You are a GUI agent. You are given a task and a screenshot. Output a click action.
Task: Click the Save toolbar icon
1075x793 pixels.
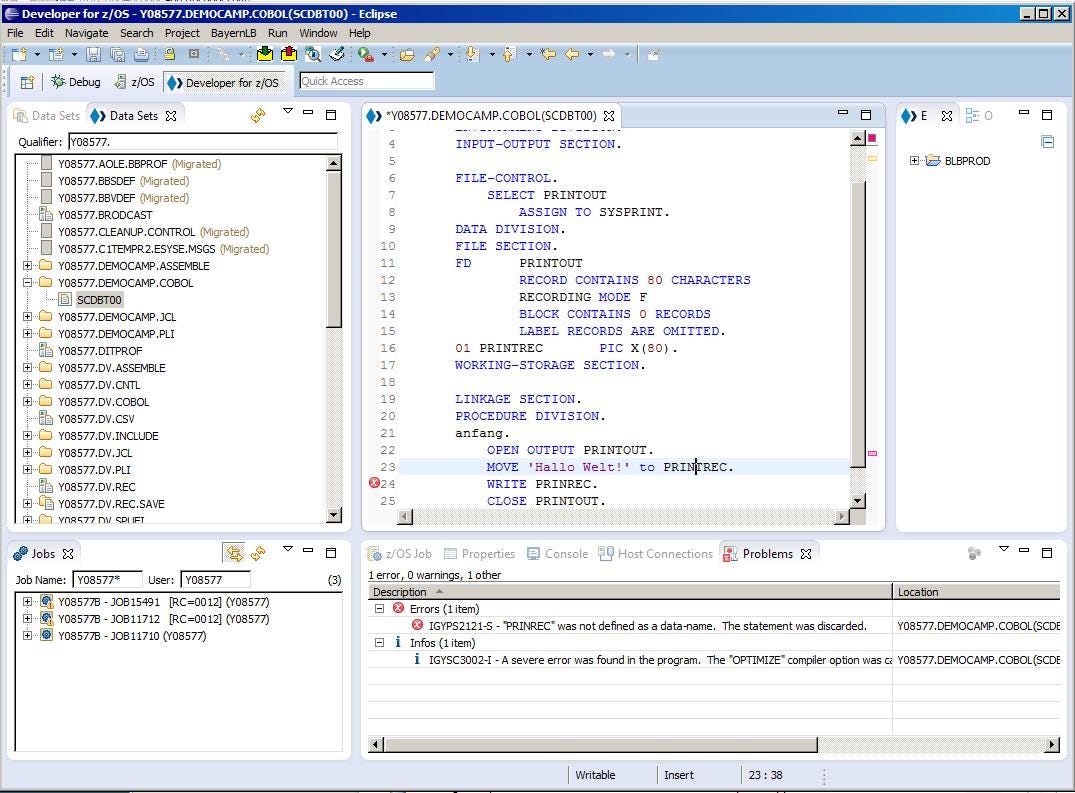94,55
